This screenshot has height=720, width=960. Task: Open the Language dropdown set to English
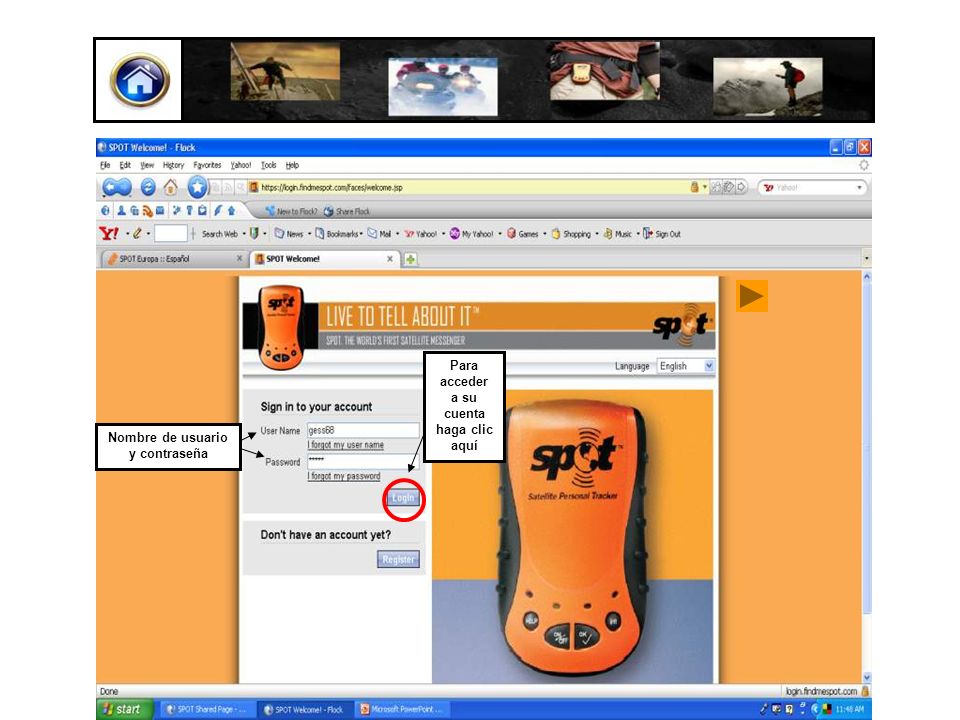click(685, 366)
